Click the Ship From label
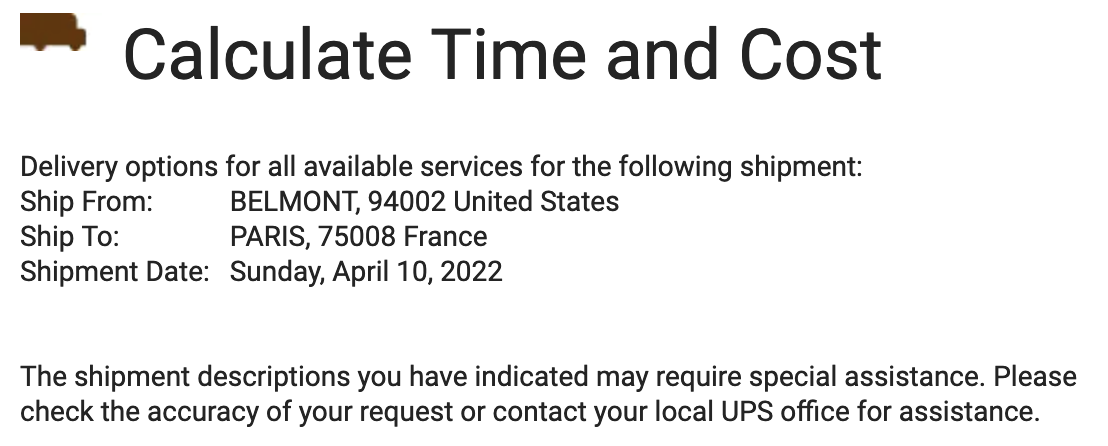The image size is (1108, 446). [86, 201]
